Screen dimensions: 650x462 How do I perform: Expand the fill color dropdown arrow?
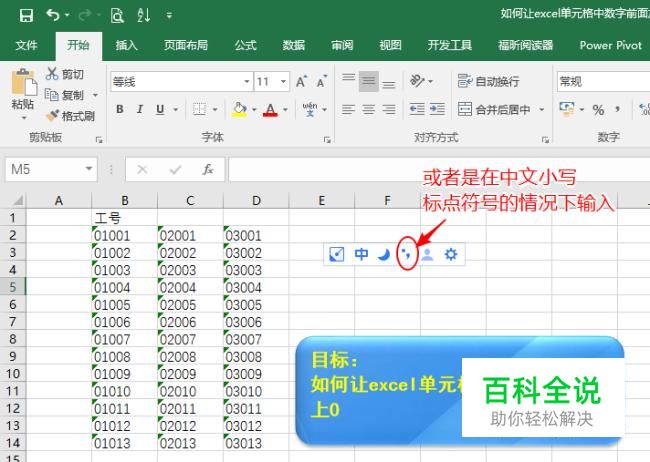[x=254, y=109]
